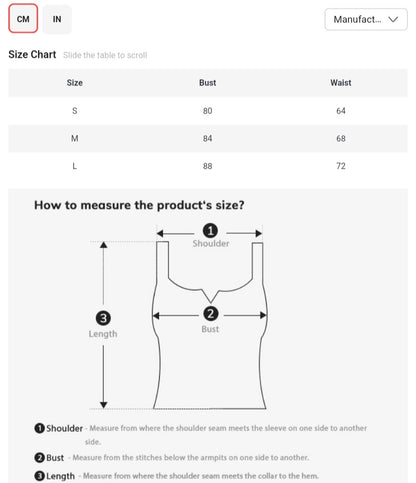Viewport: 416px width, 483px height.
Task: Switch size units to IN
Action: [57, 19]
